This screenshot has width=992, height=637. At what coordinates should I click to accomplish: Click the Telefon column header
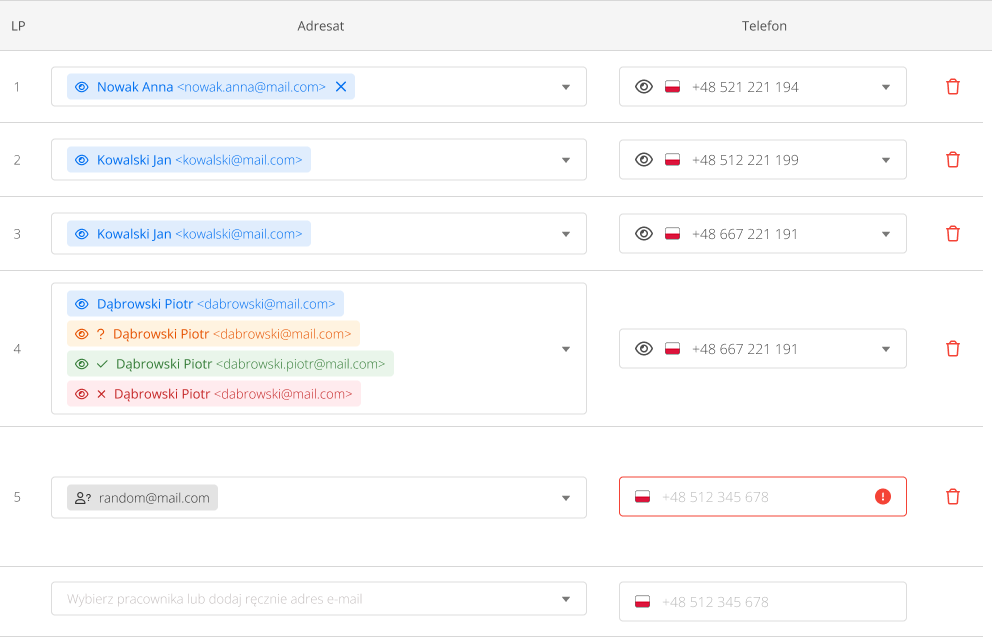coord(764,26)
